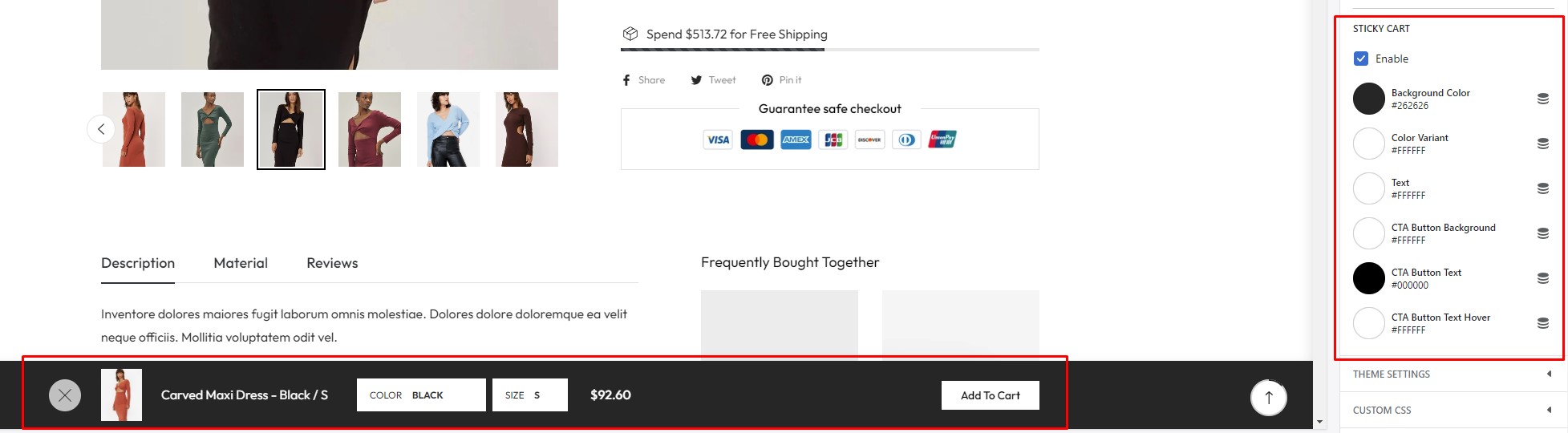Choose the light blue sweater thumbnail
Viewport: 1568px width, 433px height.
(448, 129)
